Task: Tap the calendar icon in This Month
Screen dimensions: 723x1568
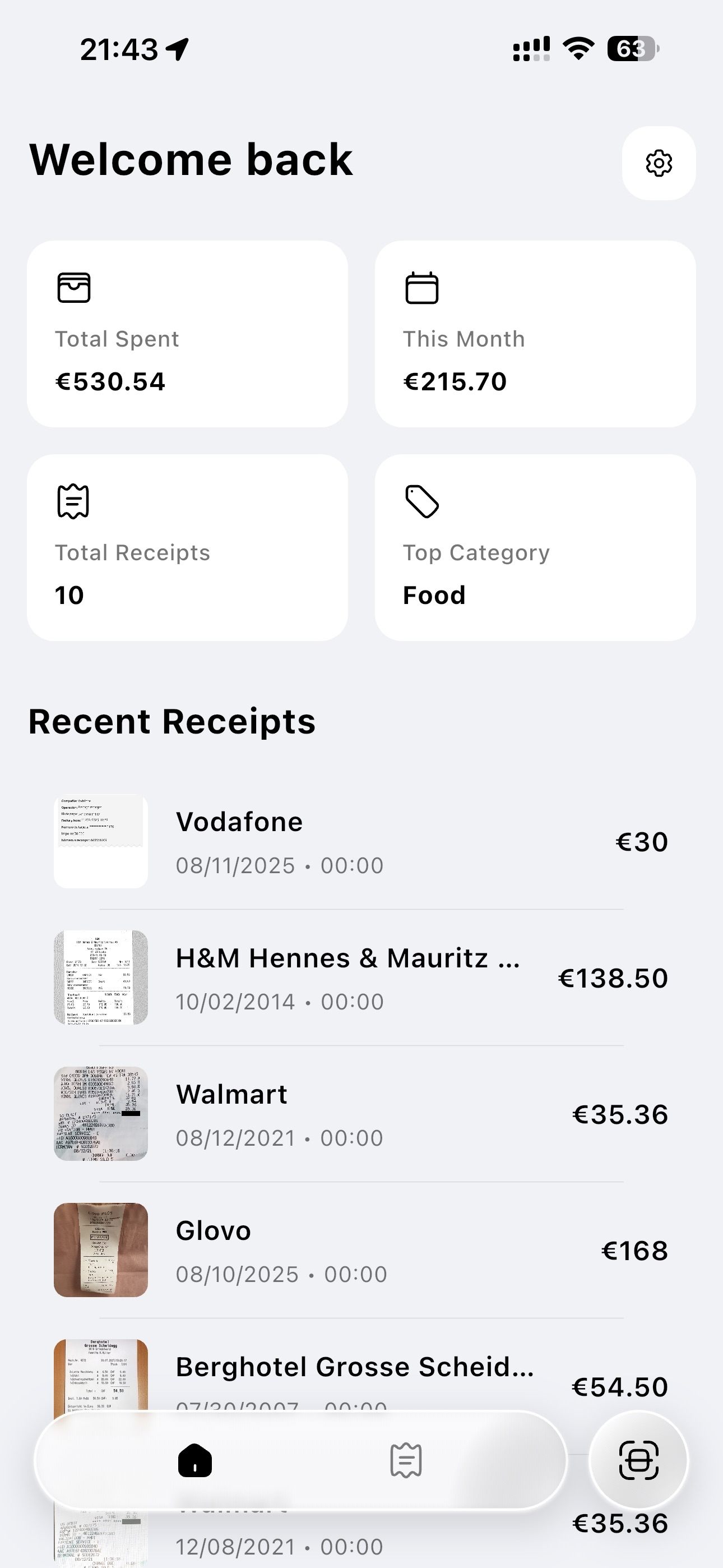Action: 421,287
